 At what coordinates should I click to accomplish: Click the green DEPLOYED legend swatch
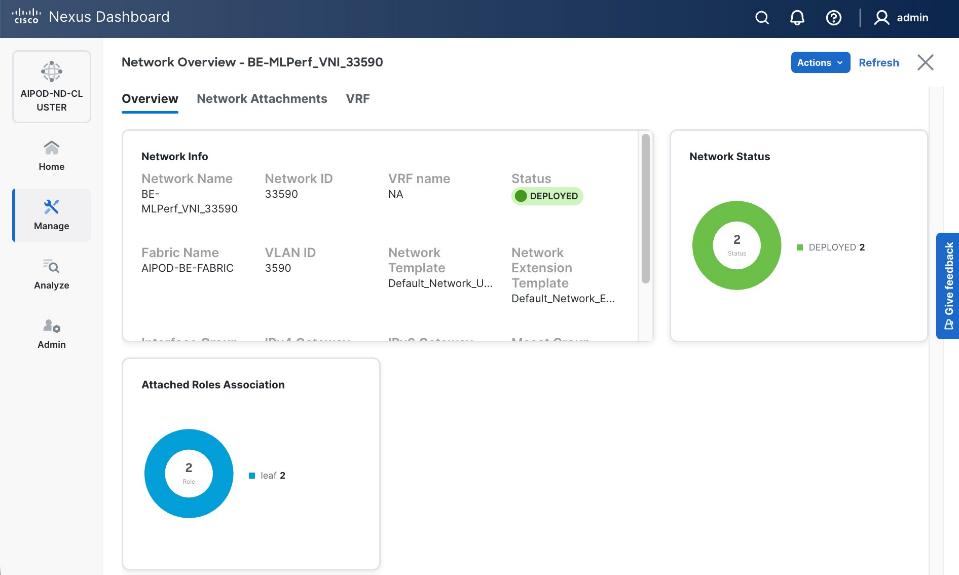pyautogui.click(x=800, y=247)
